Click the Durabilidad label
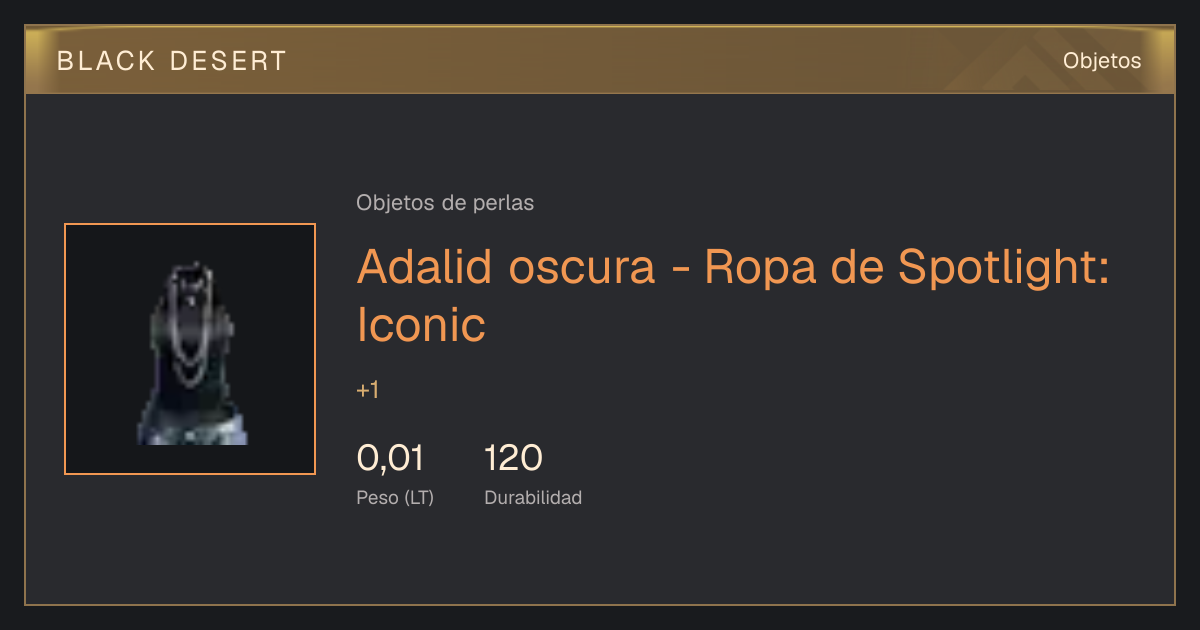1200x630 pixels. pyautogui.click(x=533, y=497)
